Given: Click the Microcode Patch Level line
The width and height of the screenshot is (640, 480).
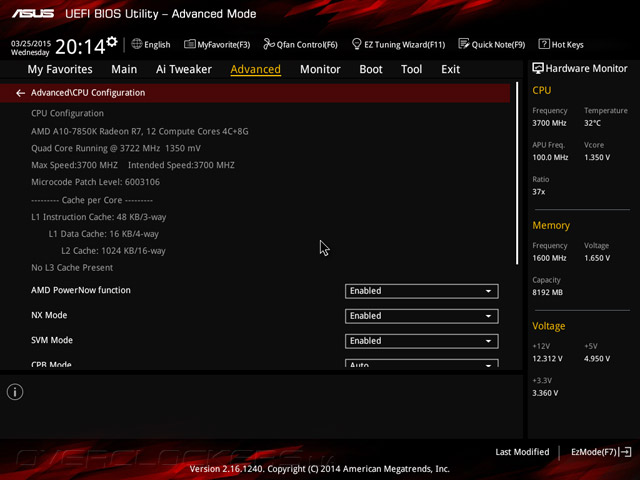Looking at the screenshot, I should pos(96,182).
